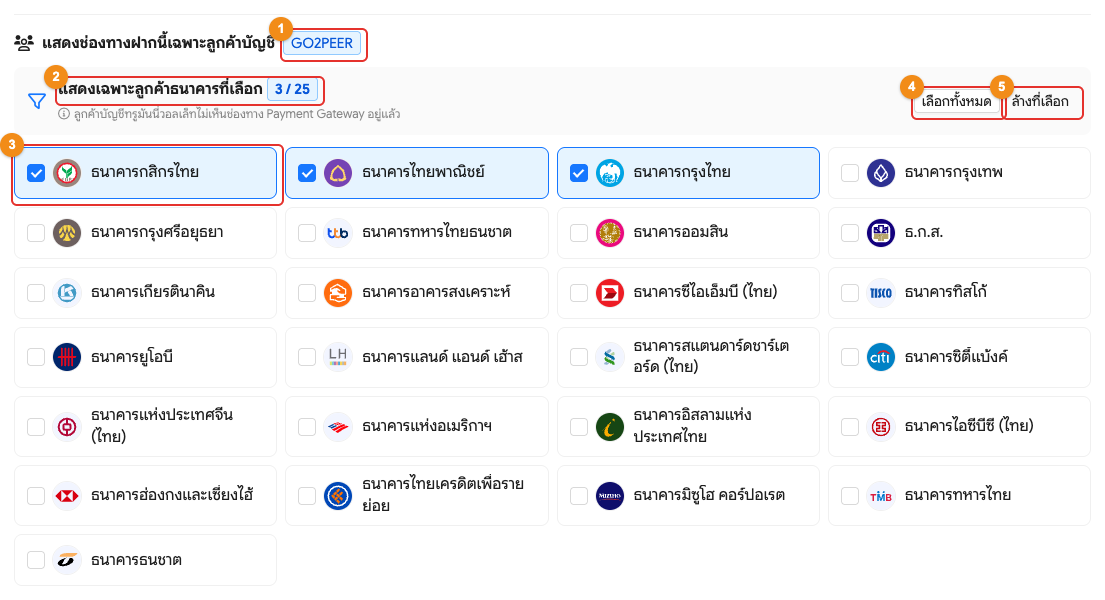Viewport: 1105px width, 600px height.
Task: Click the LH bank logo icon
Action: tap(338, 357)
